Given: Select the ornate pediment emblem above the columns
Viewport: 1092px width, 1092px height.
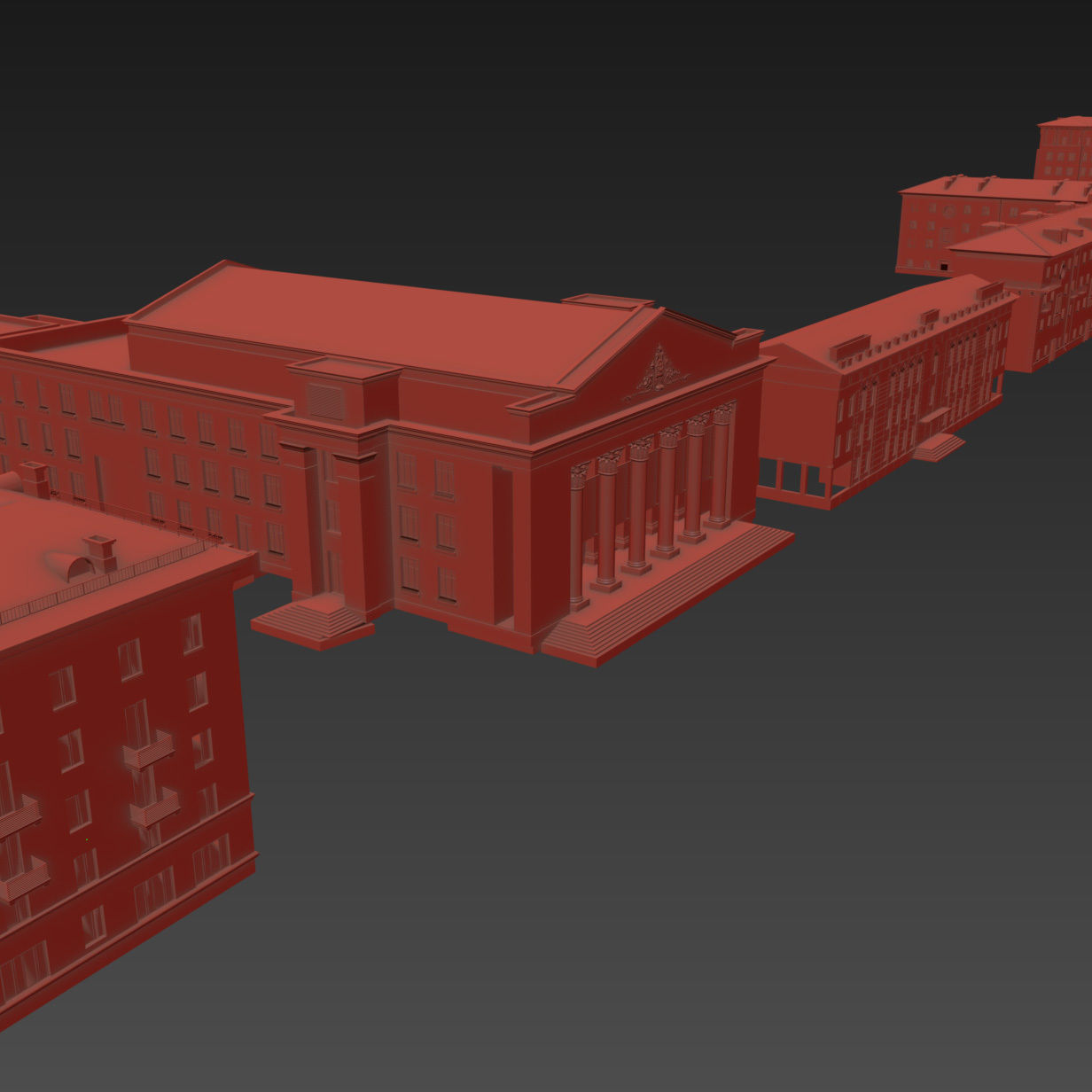Looking at the screenshot, I should pos(659,371).
